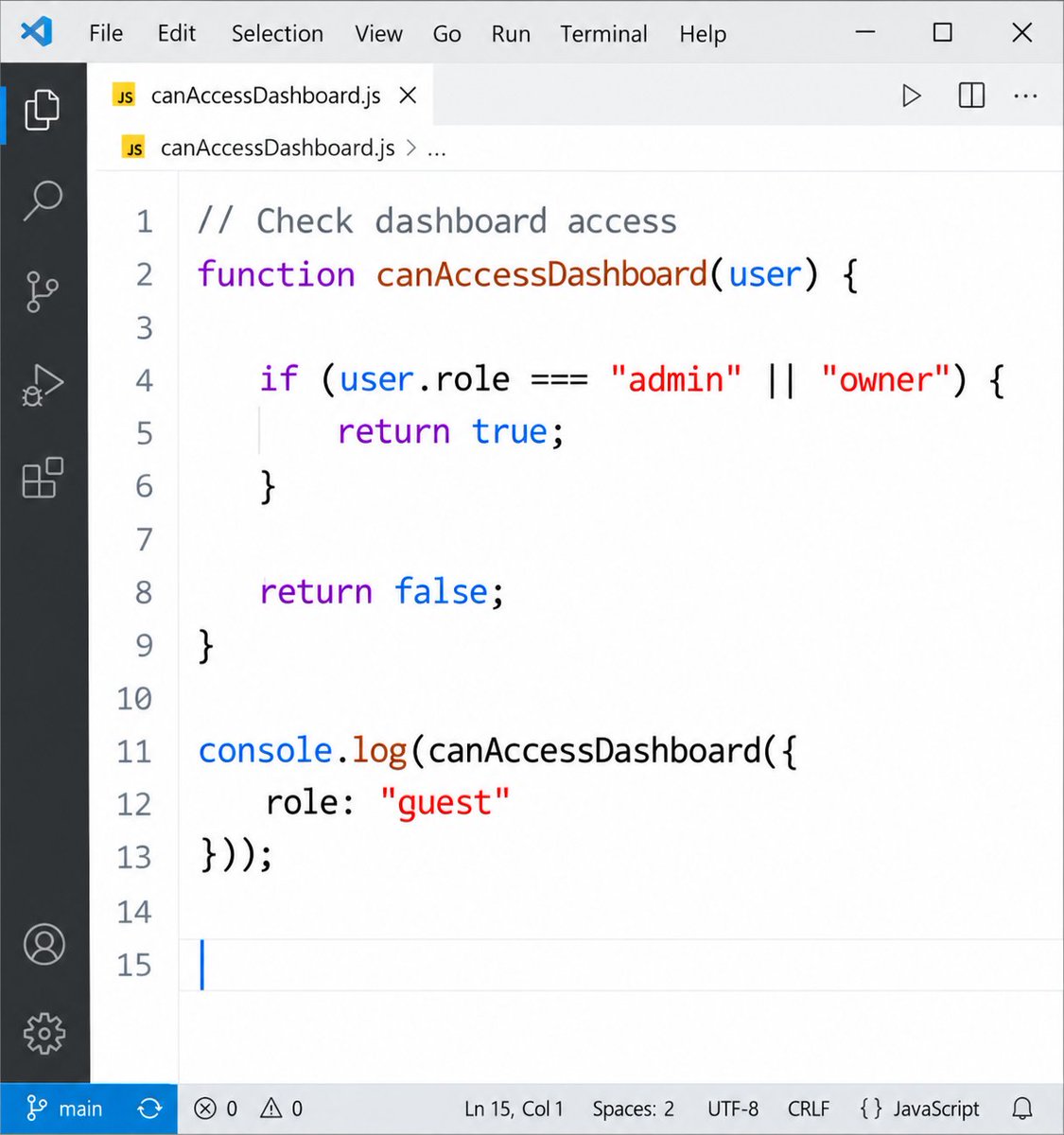
Task: Minimize the VS Code window
Action: tap(865, 32)
